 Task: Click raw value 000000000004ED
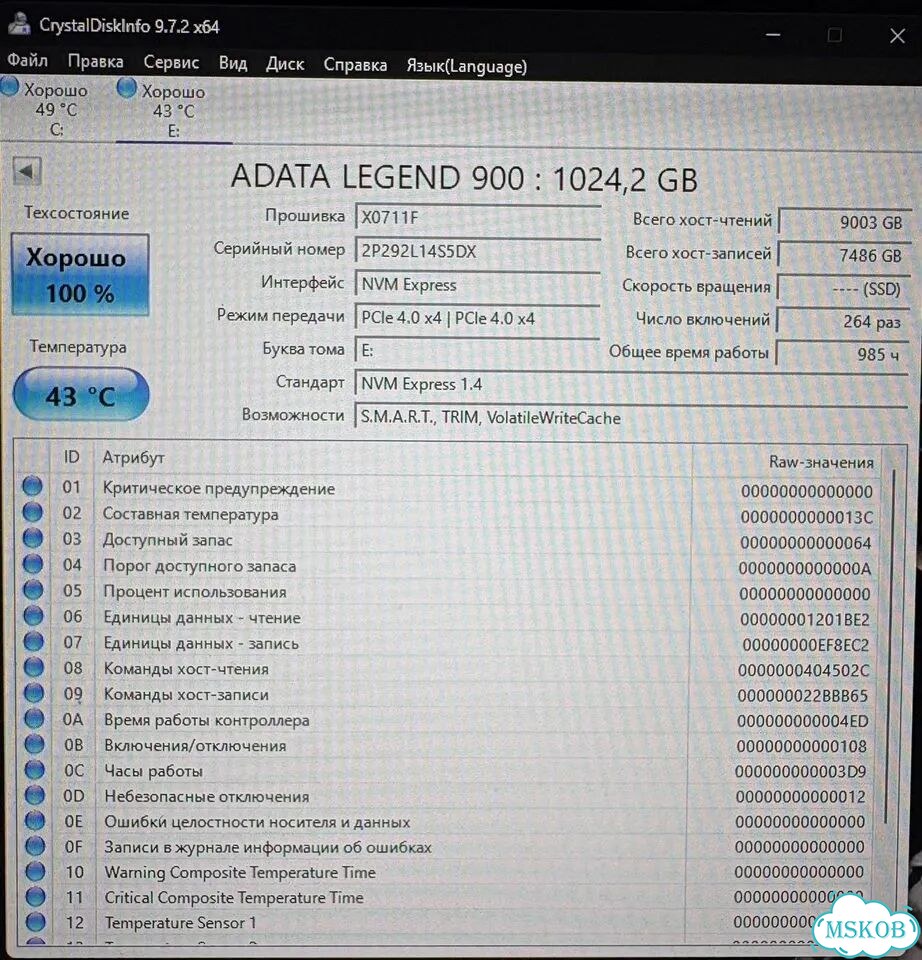[x=803, y=721]
